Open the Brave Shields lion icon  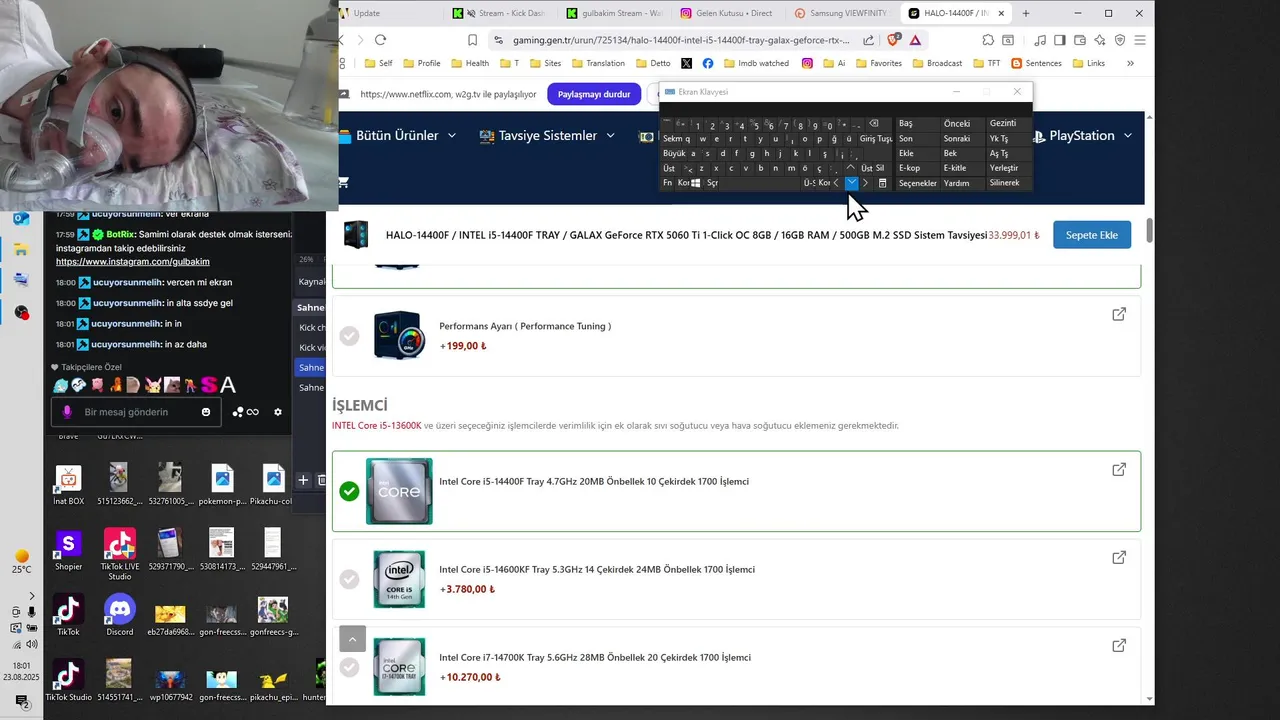[x=893, y=40]
